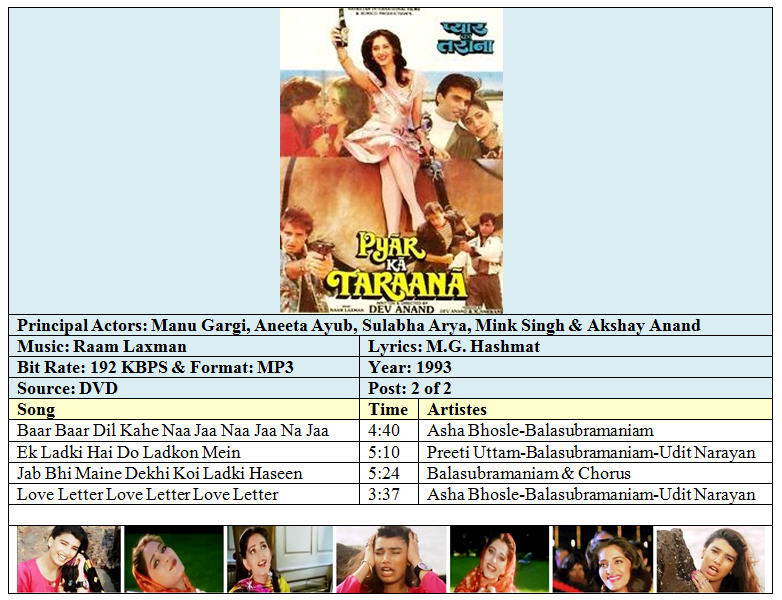Click 'Year: 1993' cell
The width and height of the screenshot is (782, 600).
566,367
